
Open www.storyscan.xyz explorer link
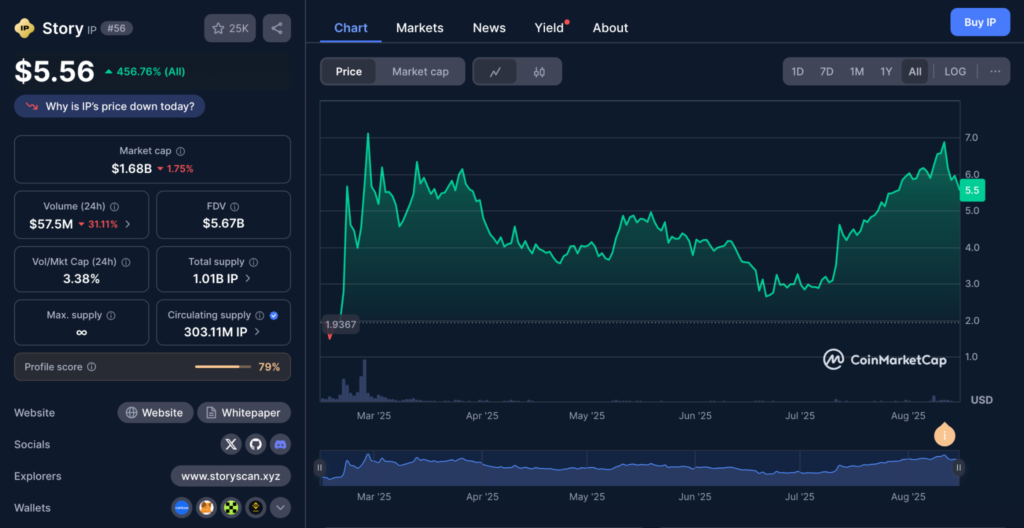coord(231,476)
